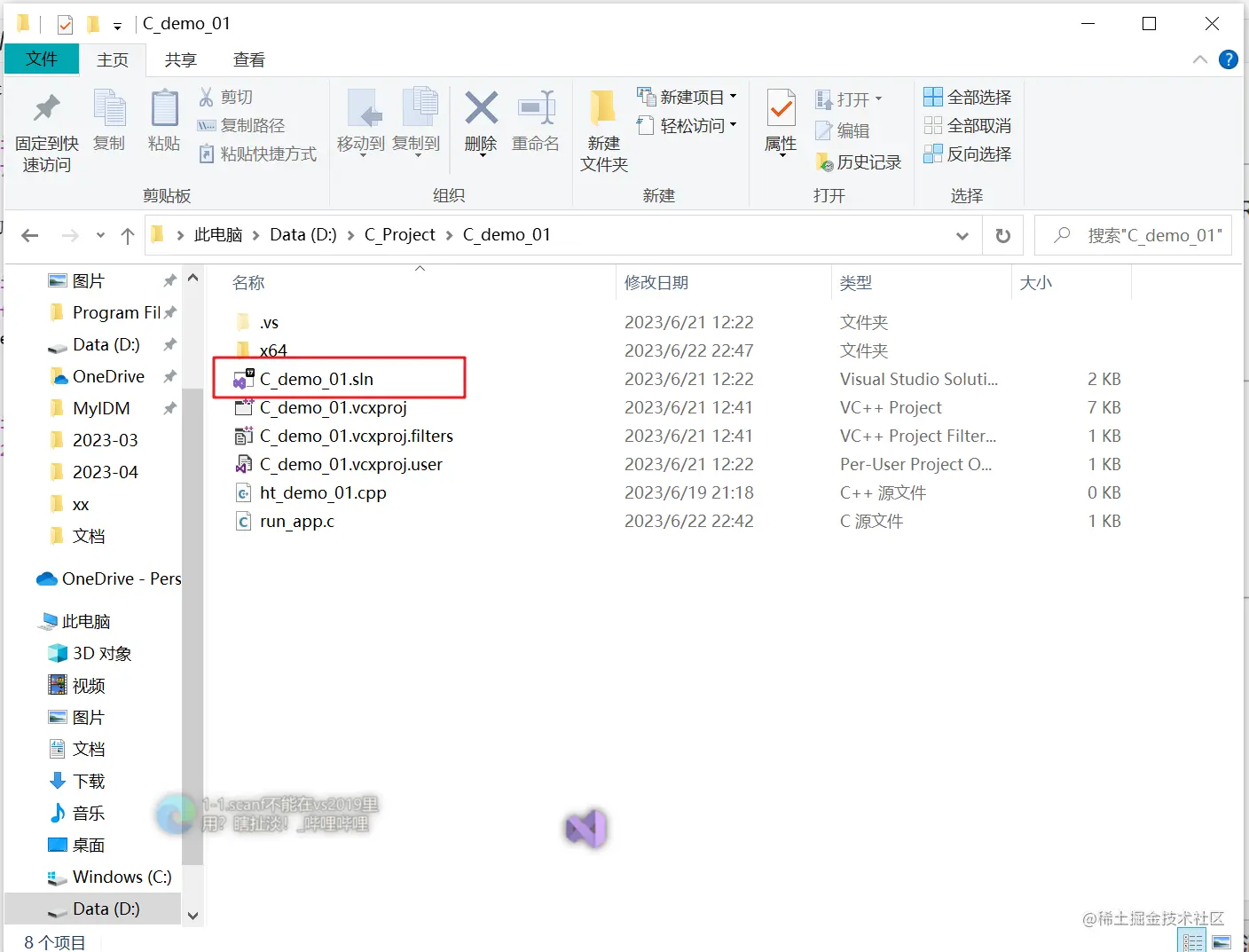Click 此电脑 in address breadcrumb
This screenshot has height=952, width=1249.
[218, 234]
